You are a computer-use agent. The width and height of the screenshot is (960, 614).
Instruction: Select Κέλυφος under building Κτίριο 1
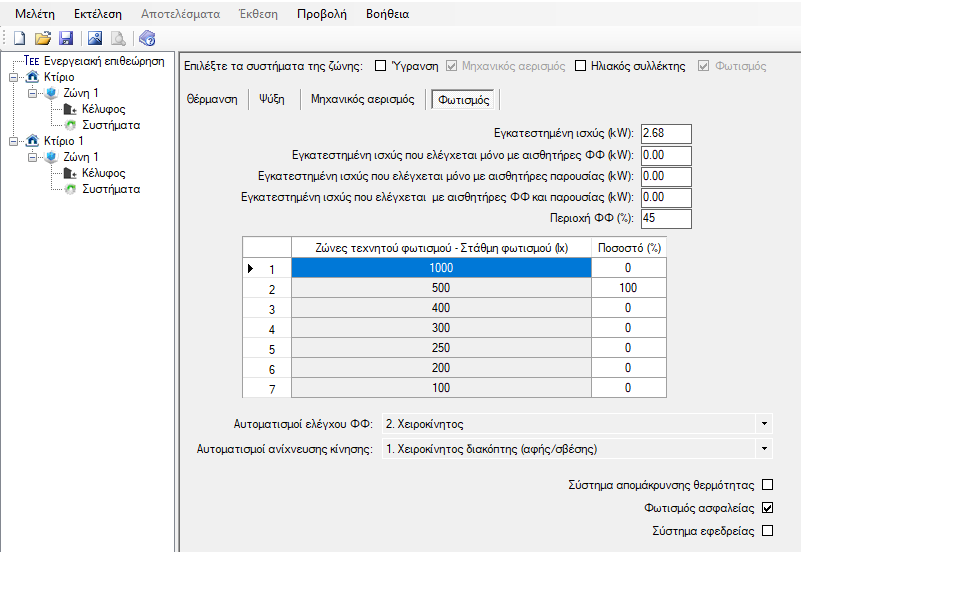pos(103,173)
